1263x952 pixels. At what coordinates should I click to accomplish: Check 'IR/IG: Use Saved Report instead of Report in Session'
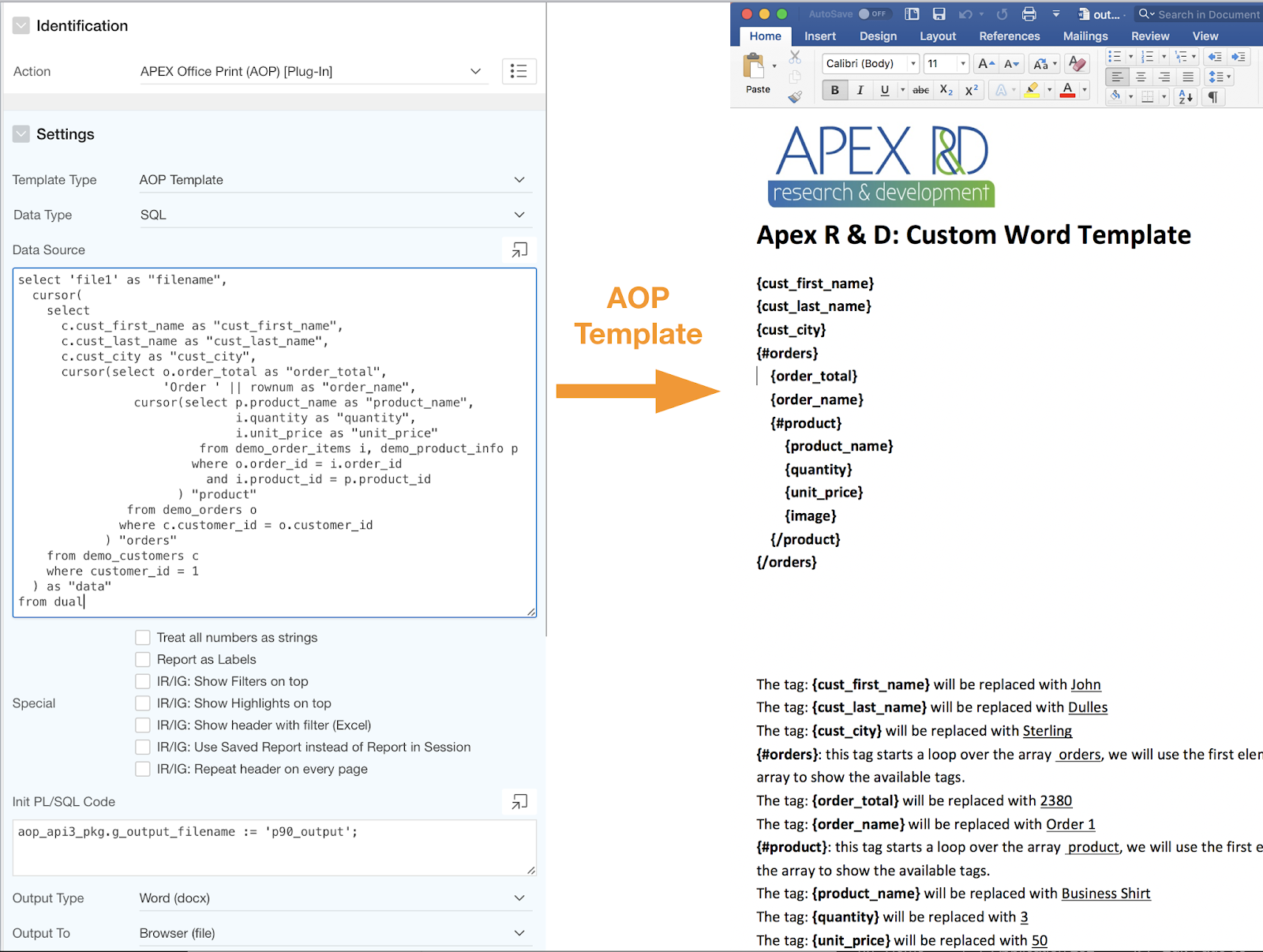click(143, 747)
